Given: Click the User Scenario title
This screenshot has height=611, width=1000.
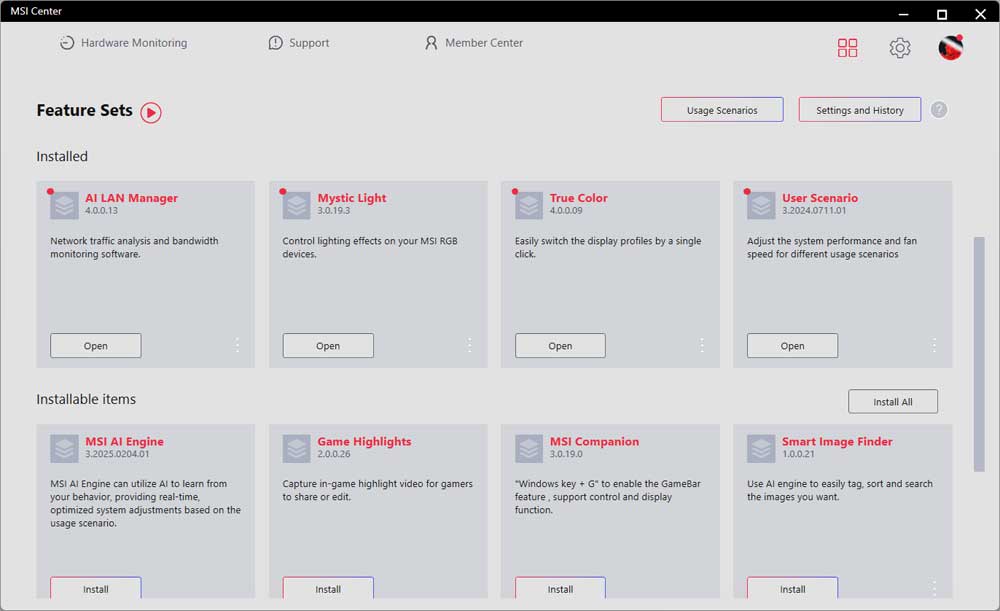Looking at the screenshot, I should tap(820, 198).
